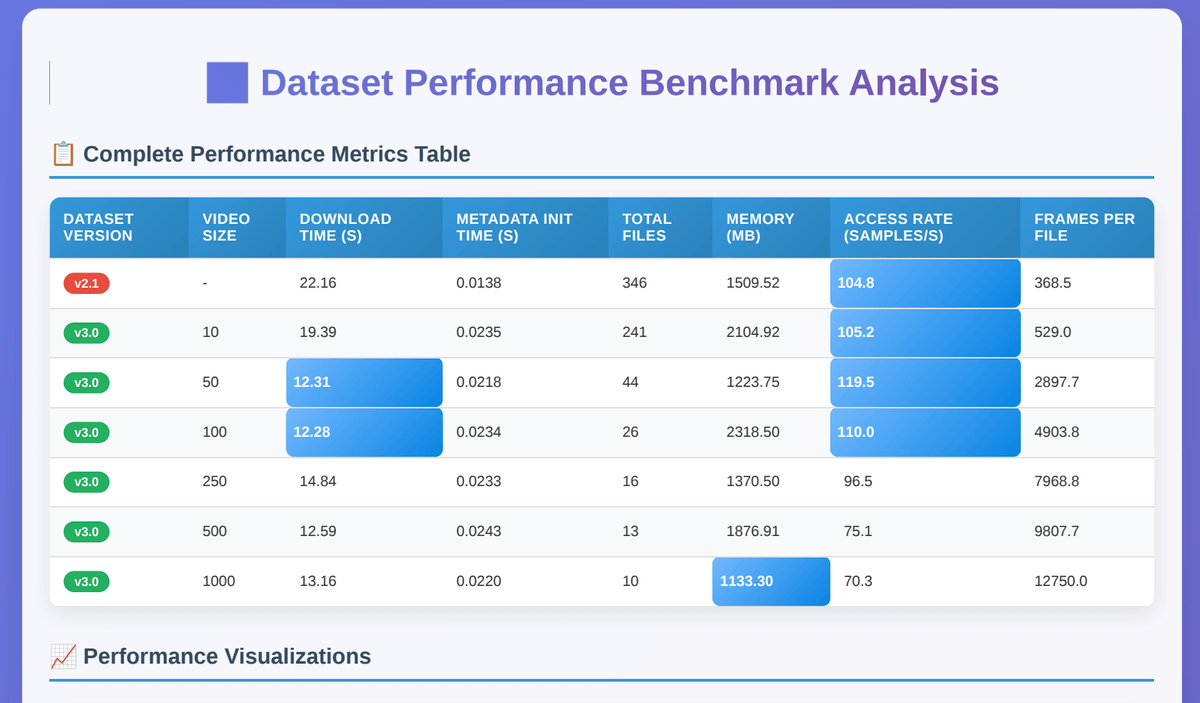Click the 12750.0 frames per file cell
Image resolution: width=1200 pixels, height=703 pixels.
[1061, 581]
